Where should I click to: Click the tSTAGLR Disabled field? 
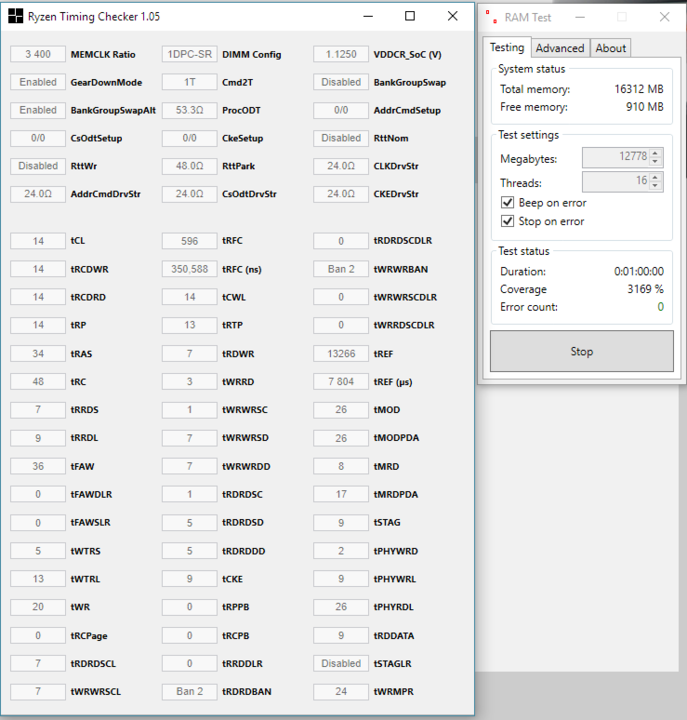341,663
